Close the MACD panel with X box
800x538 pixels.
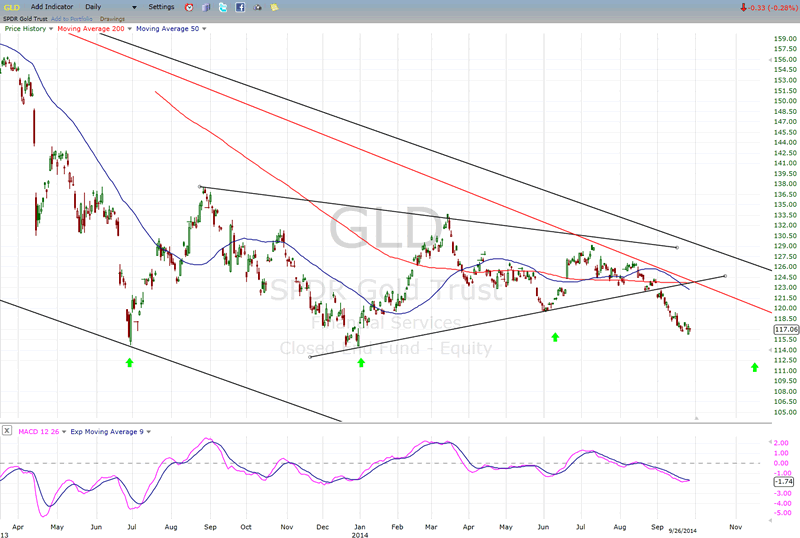point(7,431)
